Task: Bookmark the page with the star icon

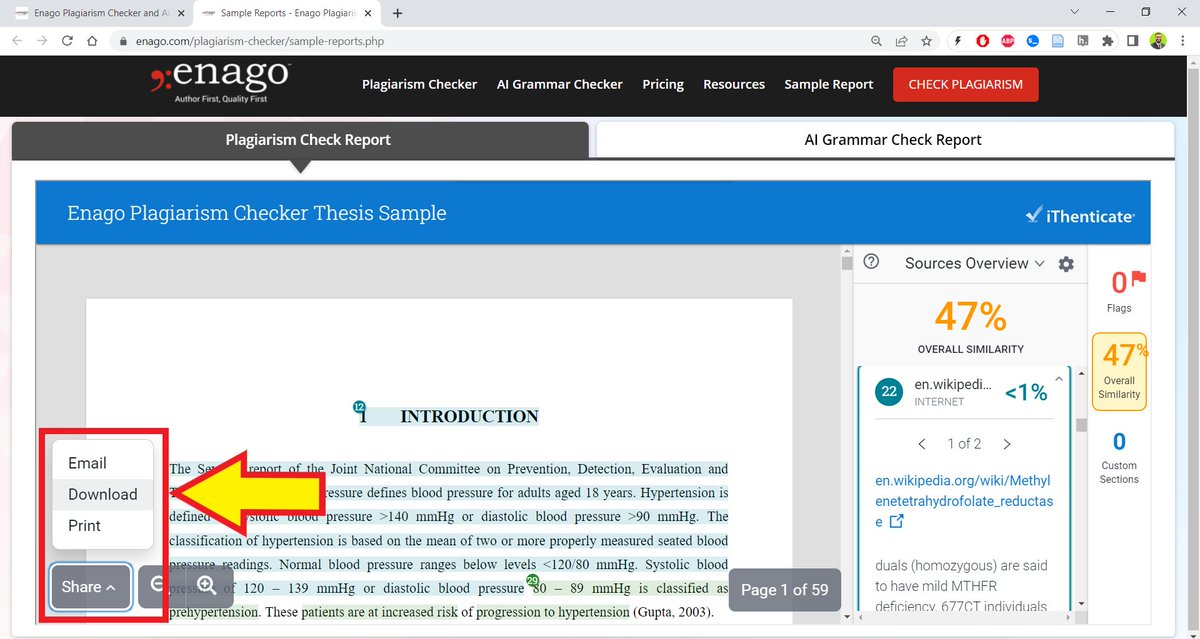Action: point(926,41)
